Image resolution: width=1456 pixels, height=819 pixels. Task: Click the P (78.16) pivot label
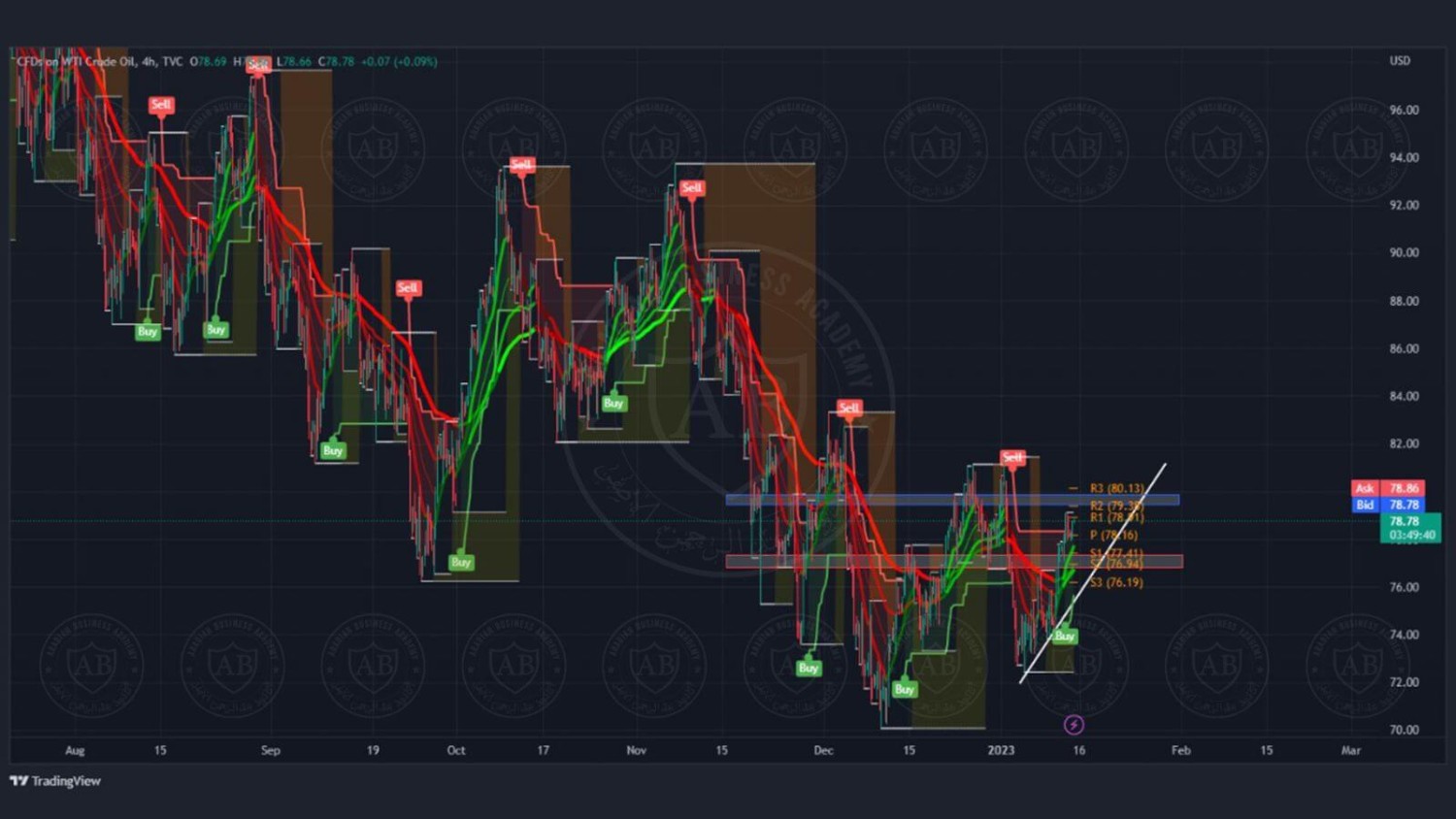pyautogui.click(x=1113, y=535)
